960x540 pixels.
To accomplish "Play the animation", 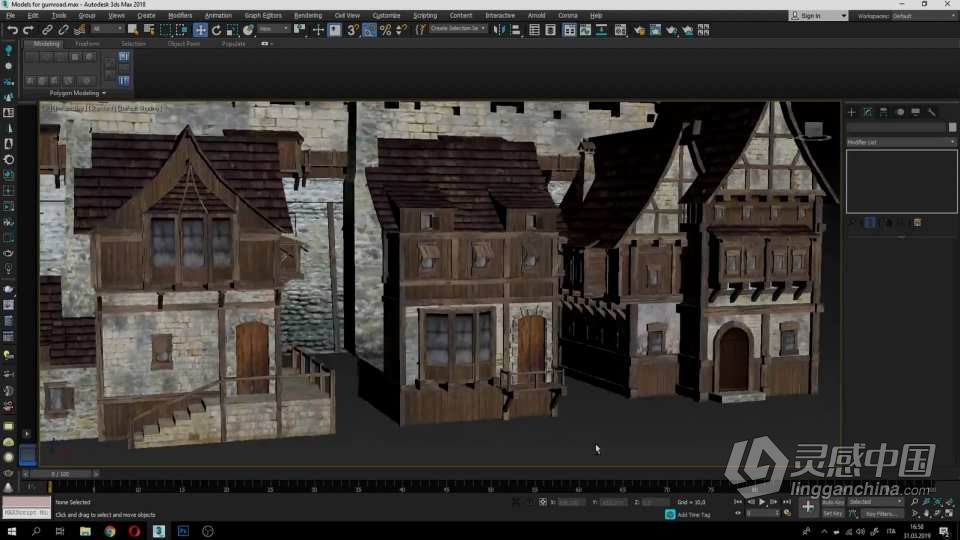I will [x=762, y=502].
